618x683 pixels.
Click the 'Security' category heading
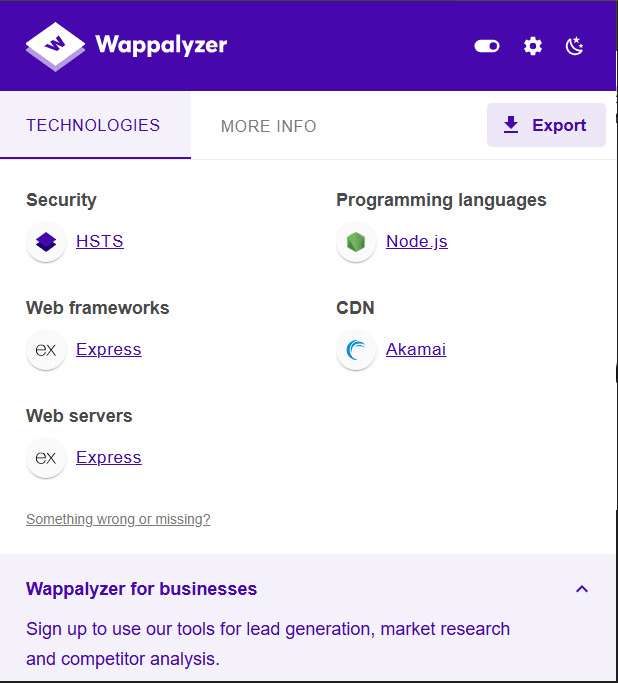click(61, 200)
